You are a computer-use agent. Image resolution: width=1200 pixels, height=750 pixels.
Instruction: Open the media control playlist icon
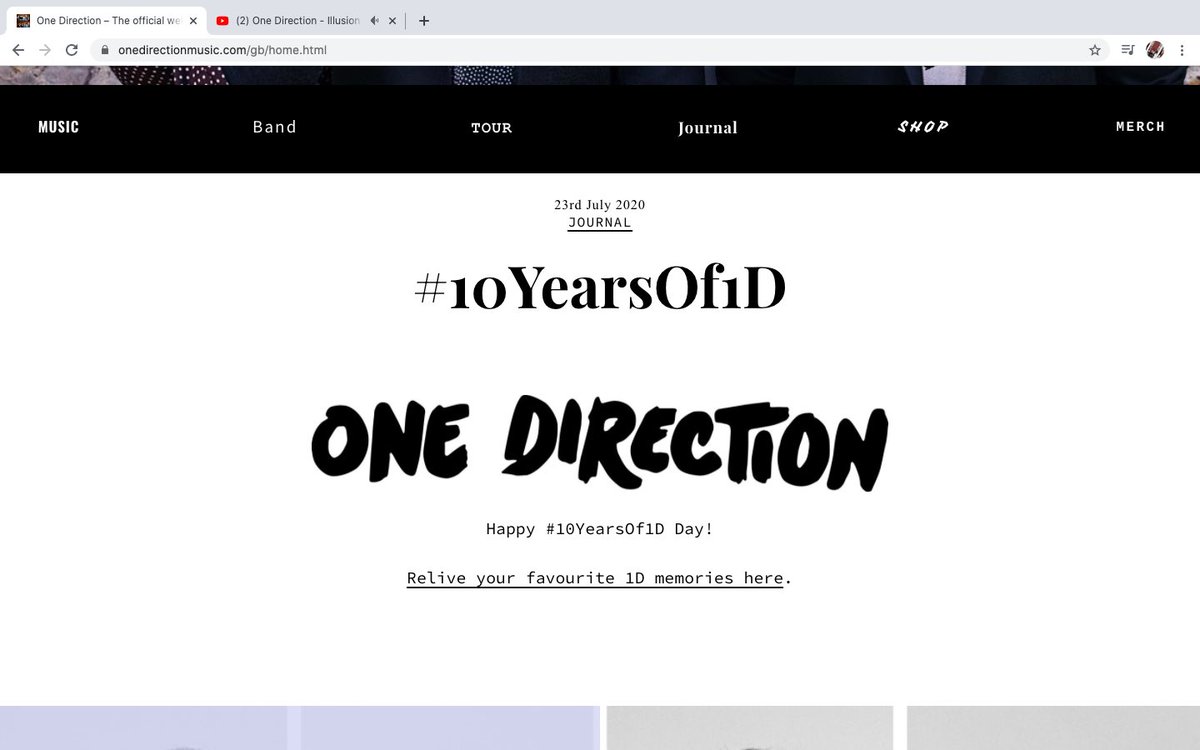tap(1128, 49)
